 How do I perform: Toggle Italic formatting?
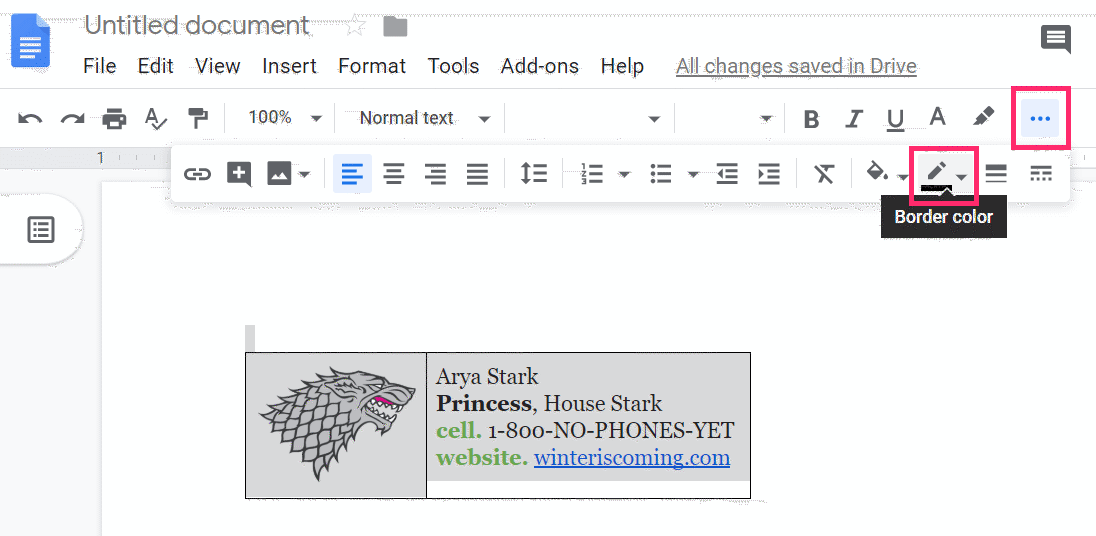(853, 119)
